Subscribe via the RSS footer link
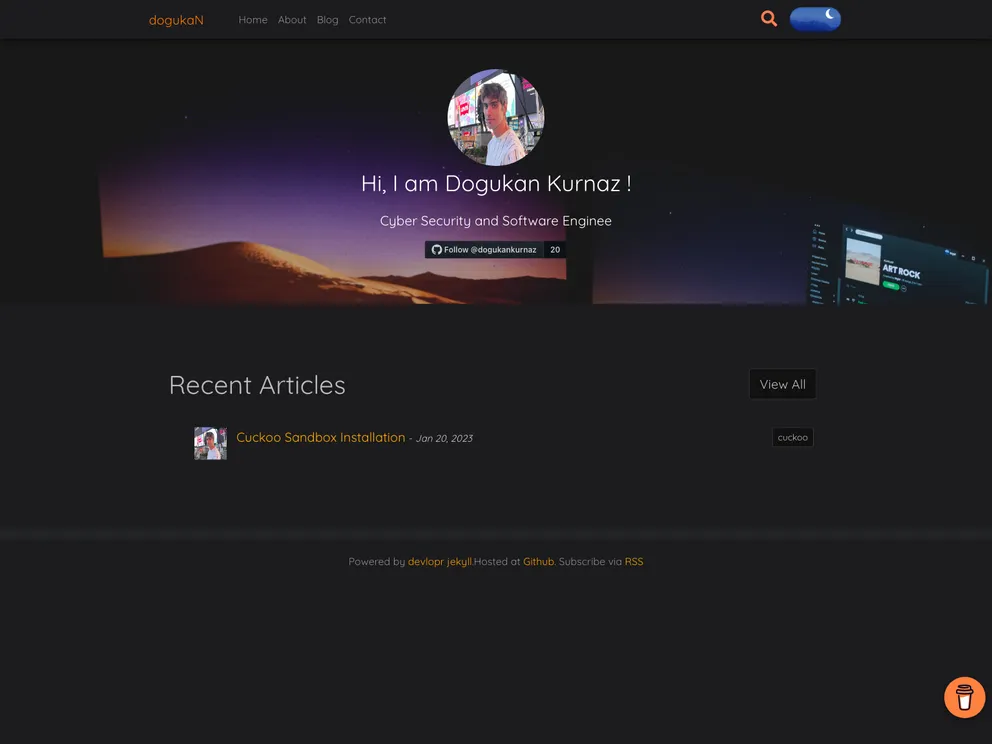 (634, 562)
